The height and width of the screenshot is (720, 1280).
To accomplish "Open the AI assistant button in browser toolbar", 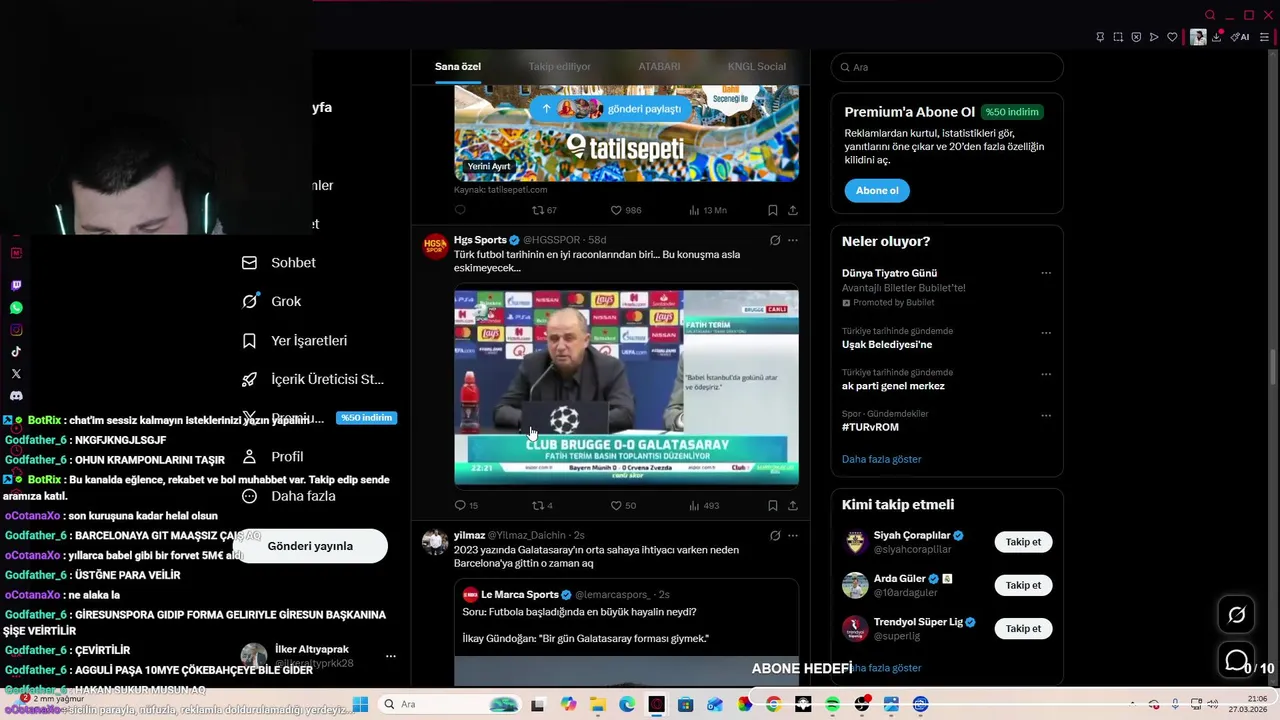I will tap(1240, 37).
